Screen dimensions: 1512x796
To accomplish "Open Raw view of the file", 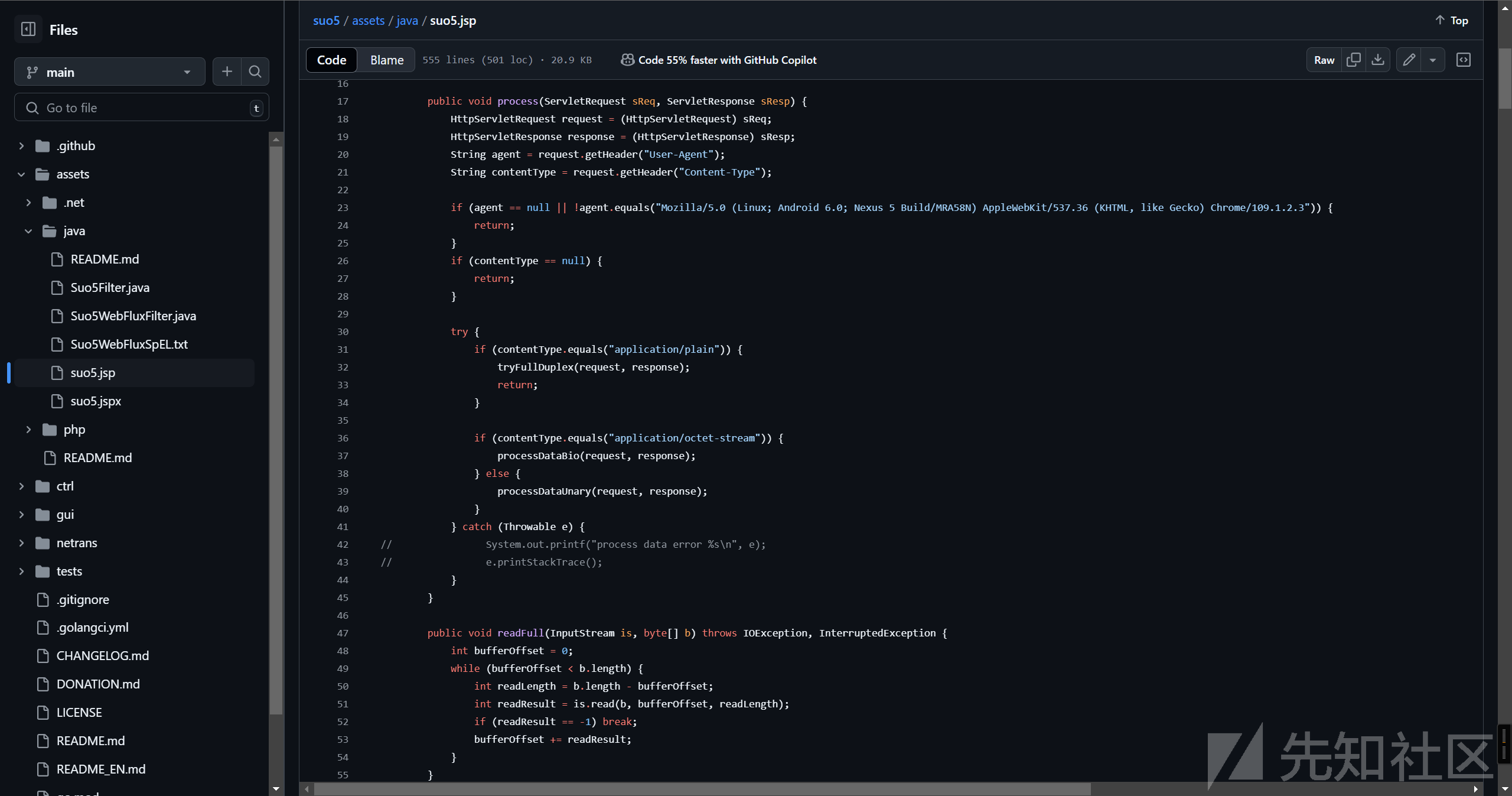I will click(x=1324, y=60).
